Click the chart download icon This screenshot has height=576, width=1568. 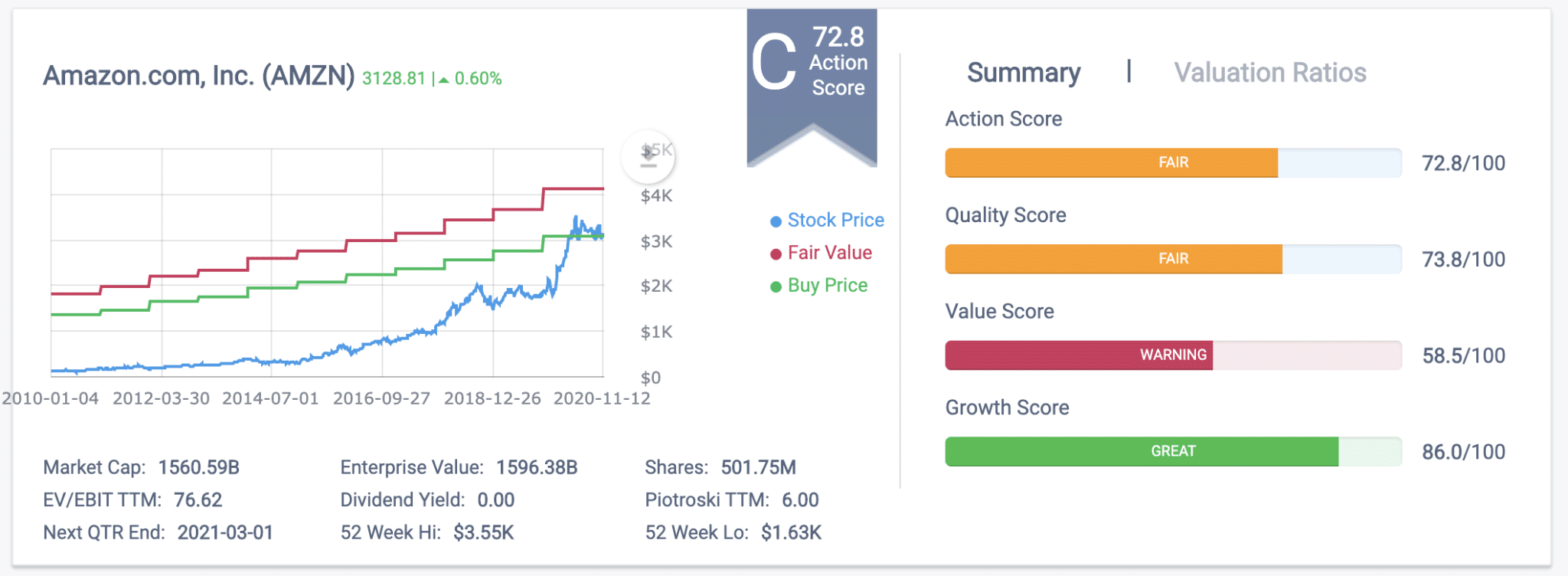648,155
